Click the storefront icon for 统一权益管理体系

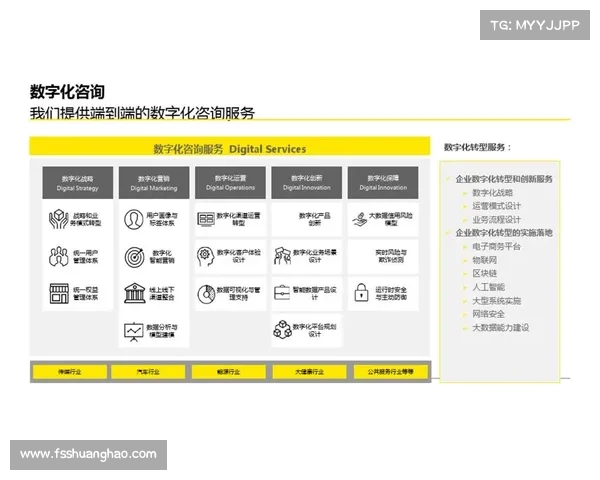point(59,293)
